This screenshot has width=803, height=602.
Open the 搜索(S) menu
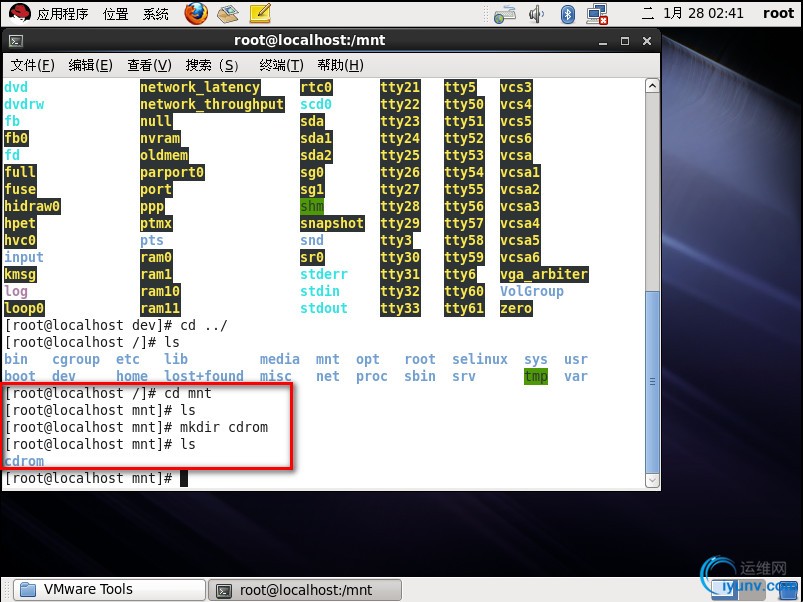click(212, 65)
